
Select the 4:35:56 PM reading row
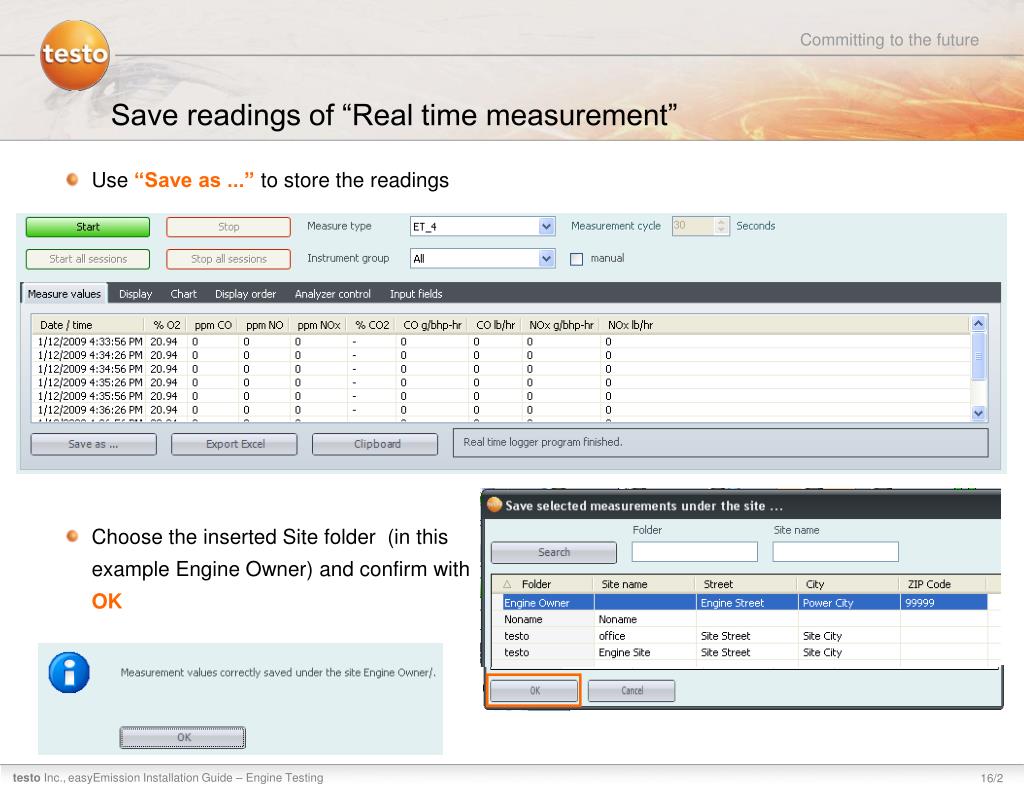[x=501, y=396]
